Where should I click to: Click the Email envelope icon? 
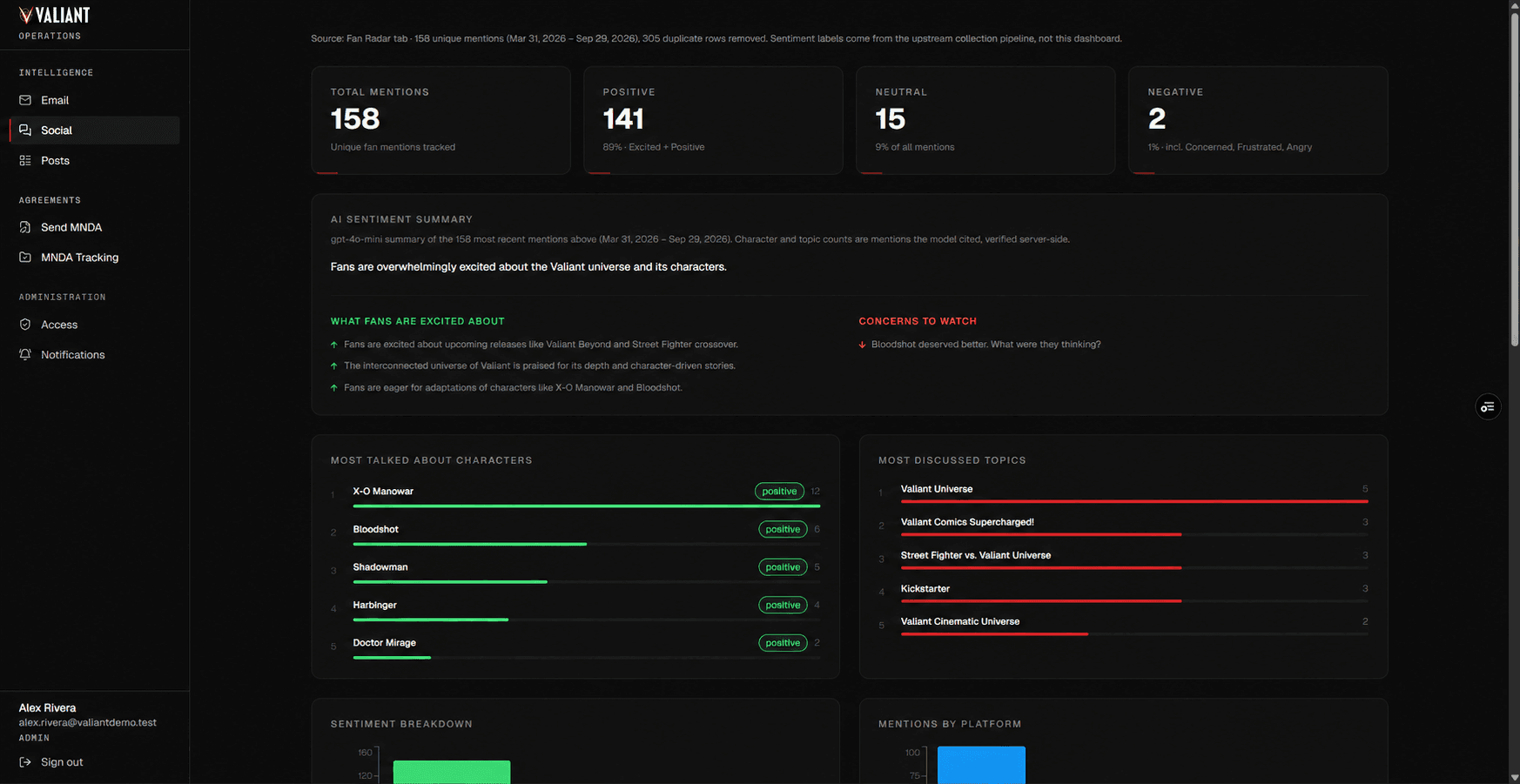coord(25,100)
